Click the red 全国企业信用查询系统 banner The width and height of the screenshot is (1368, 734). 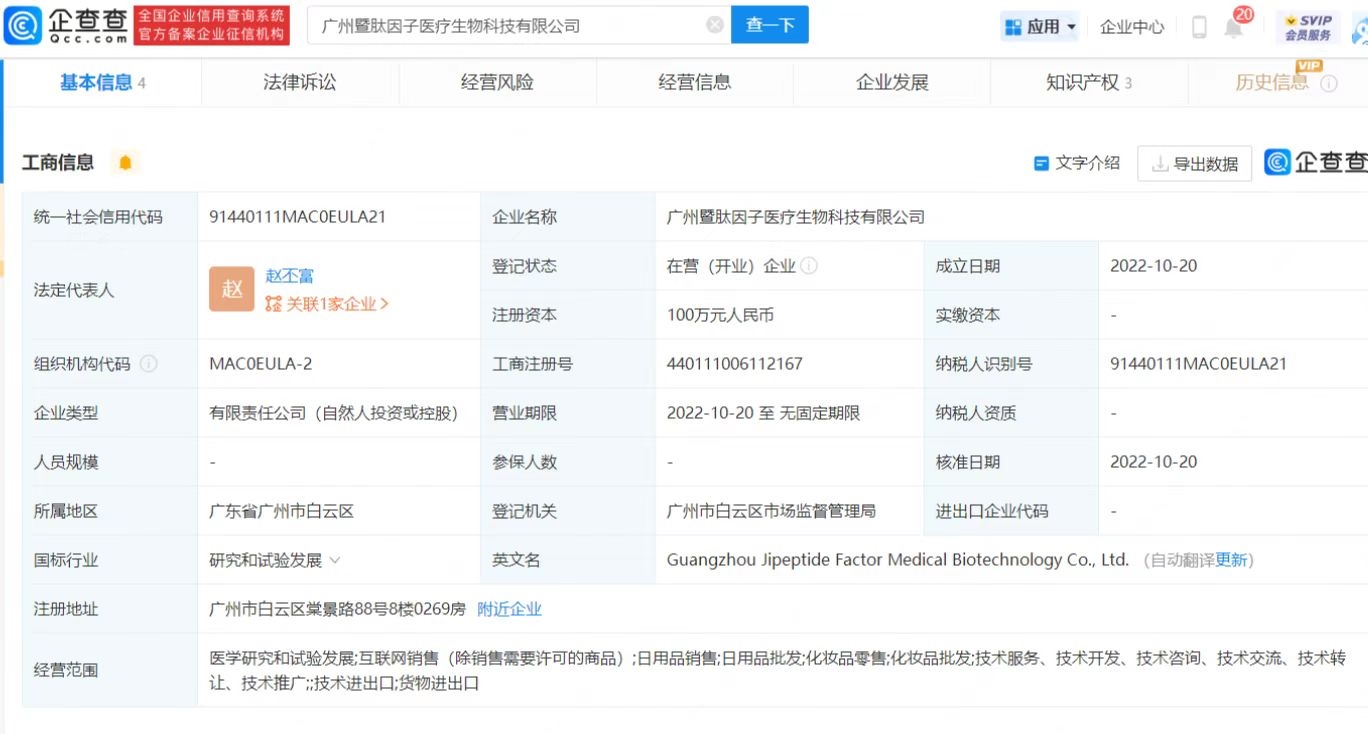(x=211, y=25)
